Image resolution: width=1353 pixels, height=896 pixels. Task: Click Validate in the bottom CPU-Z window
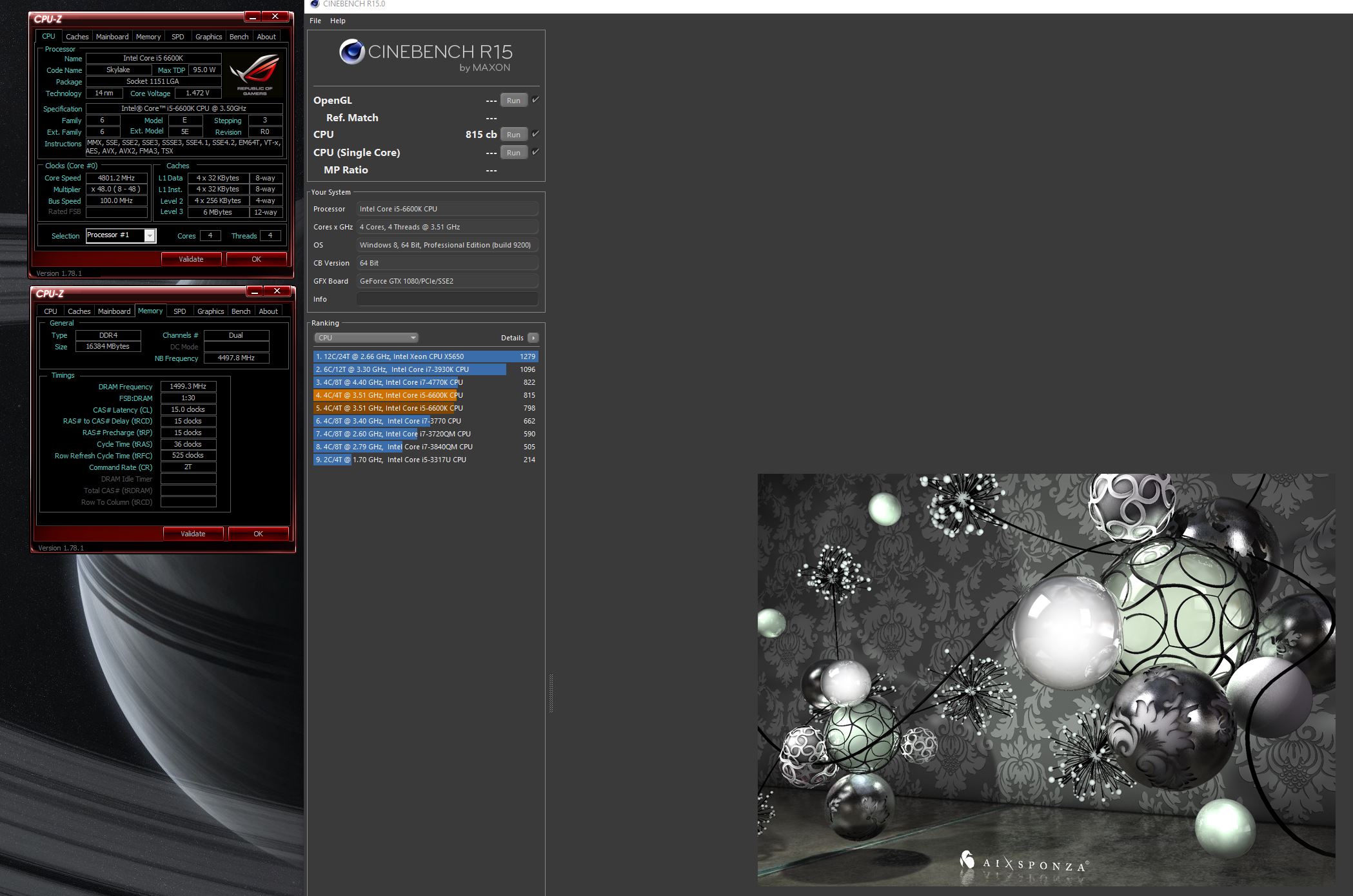tap(193, 534)
